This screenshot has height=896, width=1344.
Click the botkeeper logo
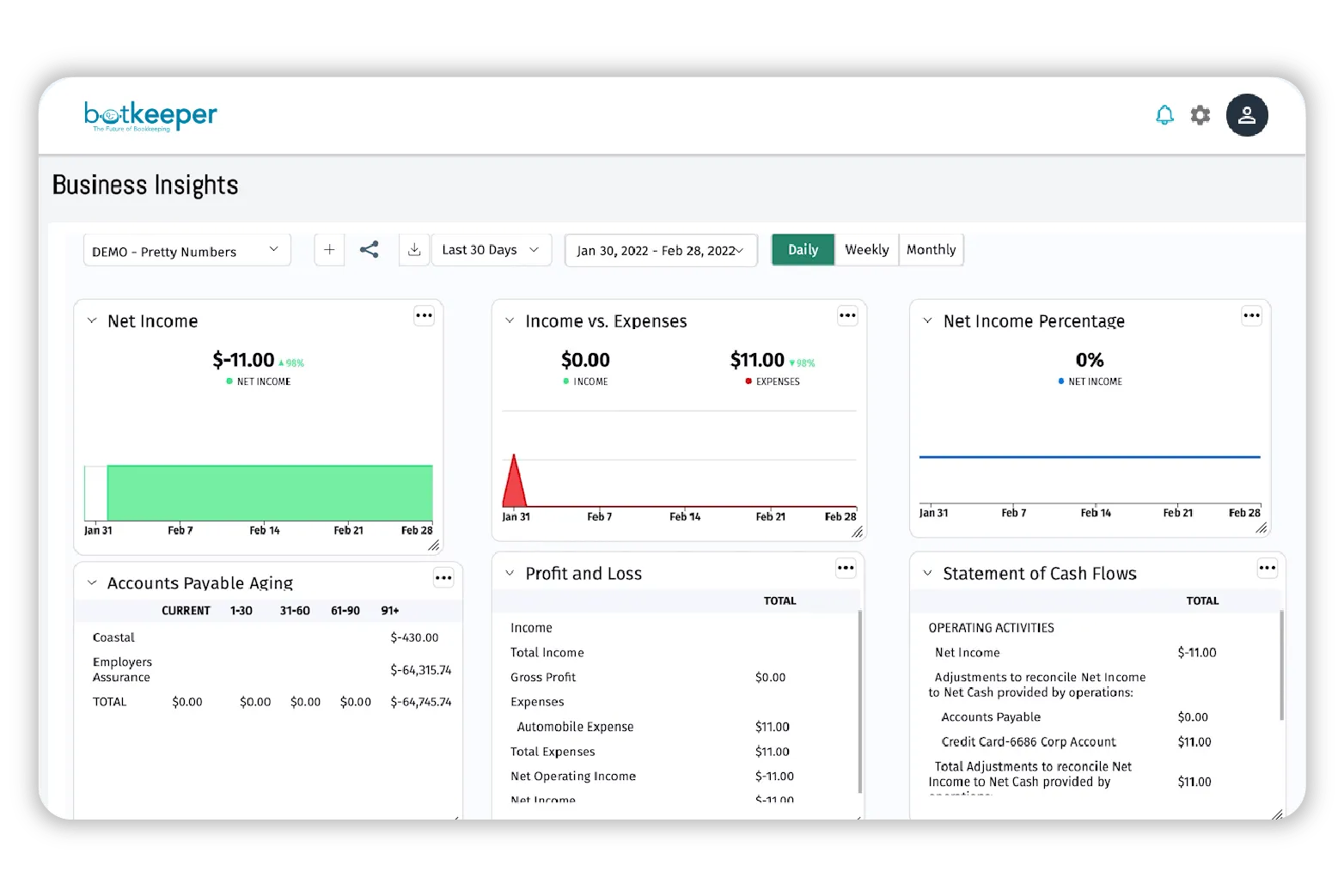(150, 116)
